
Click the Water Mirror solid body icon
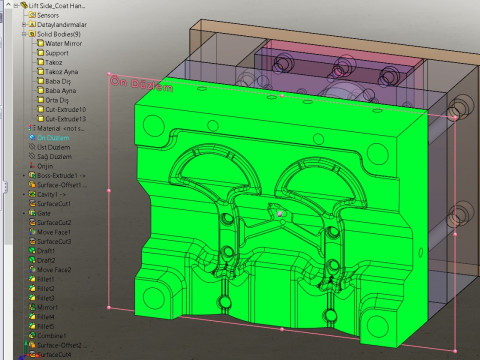[x=40, y=43]
